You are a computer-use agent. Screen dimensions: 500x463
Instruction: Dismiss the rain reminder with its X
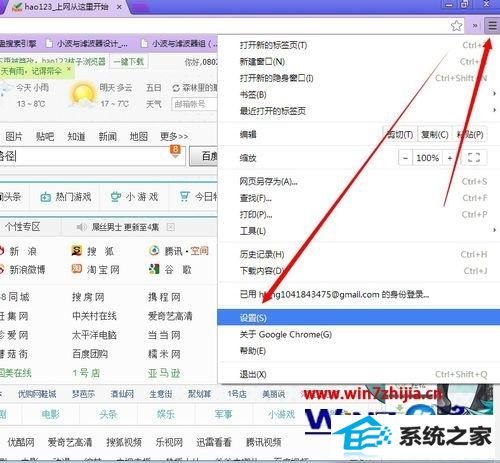coord(69,69)
